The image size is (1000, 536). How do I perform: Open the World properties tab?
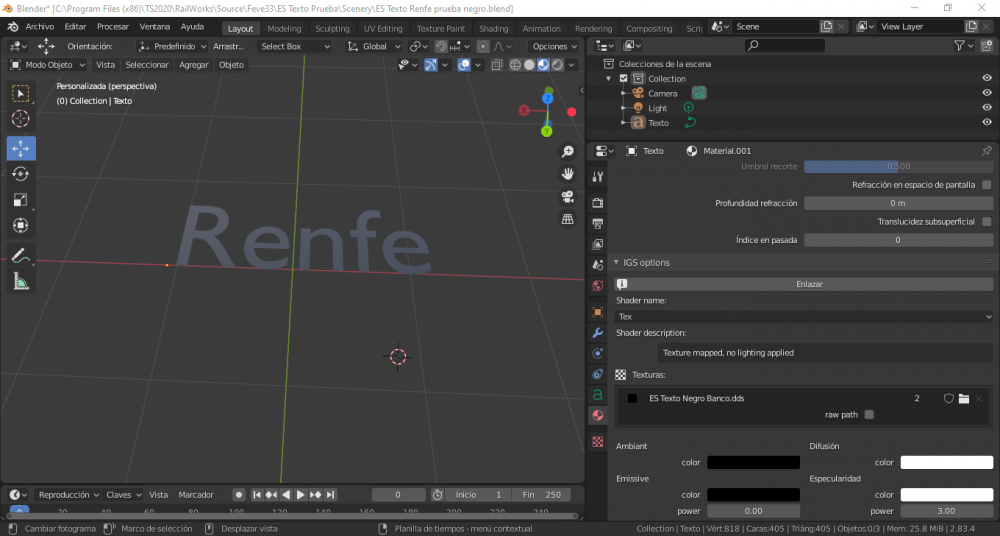(598, 286)
